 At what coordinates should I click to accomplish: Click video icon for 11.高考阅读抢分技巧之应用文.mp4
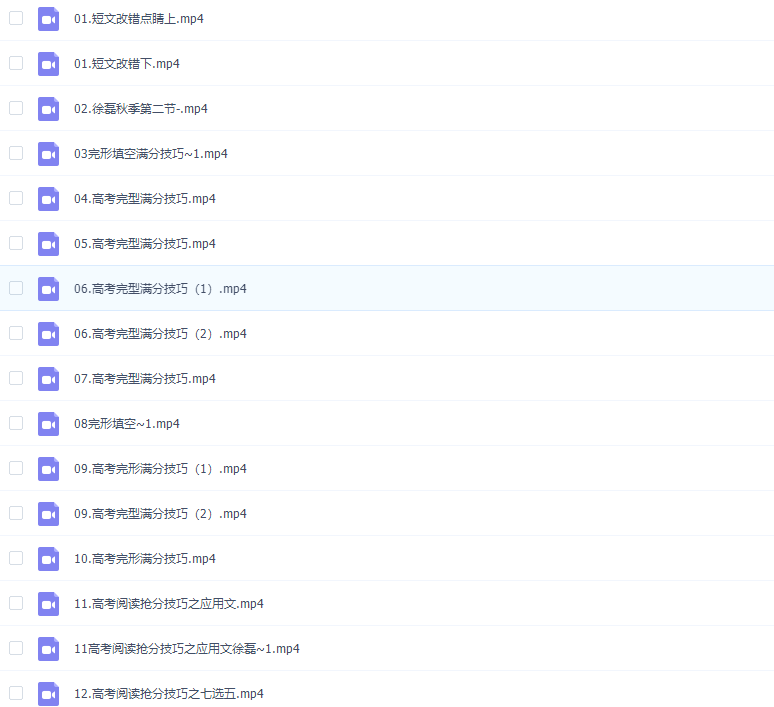(48, 604)
